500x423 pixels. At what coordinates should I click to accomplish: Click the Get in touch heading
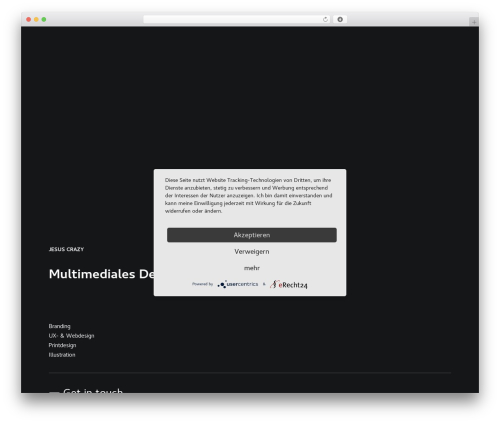[x=93, y=390]
